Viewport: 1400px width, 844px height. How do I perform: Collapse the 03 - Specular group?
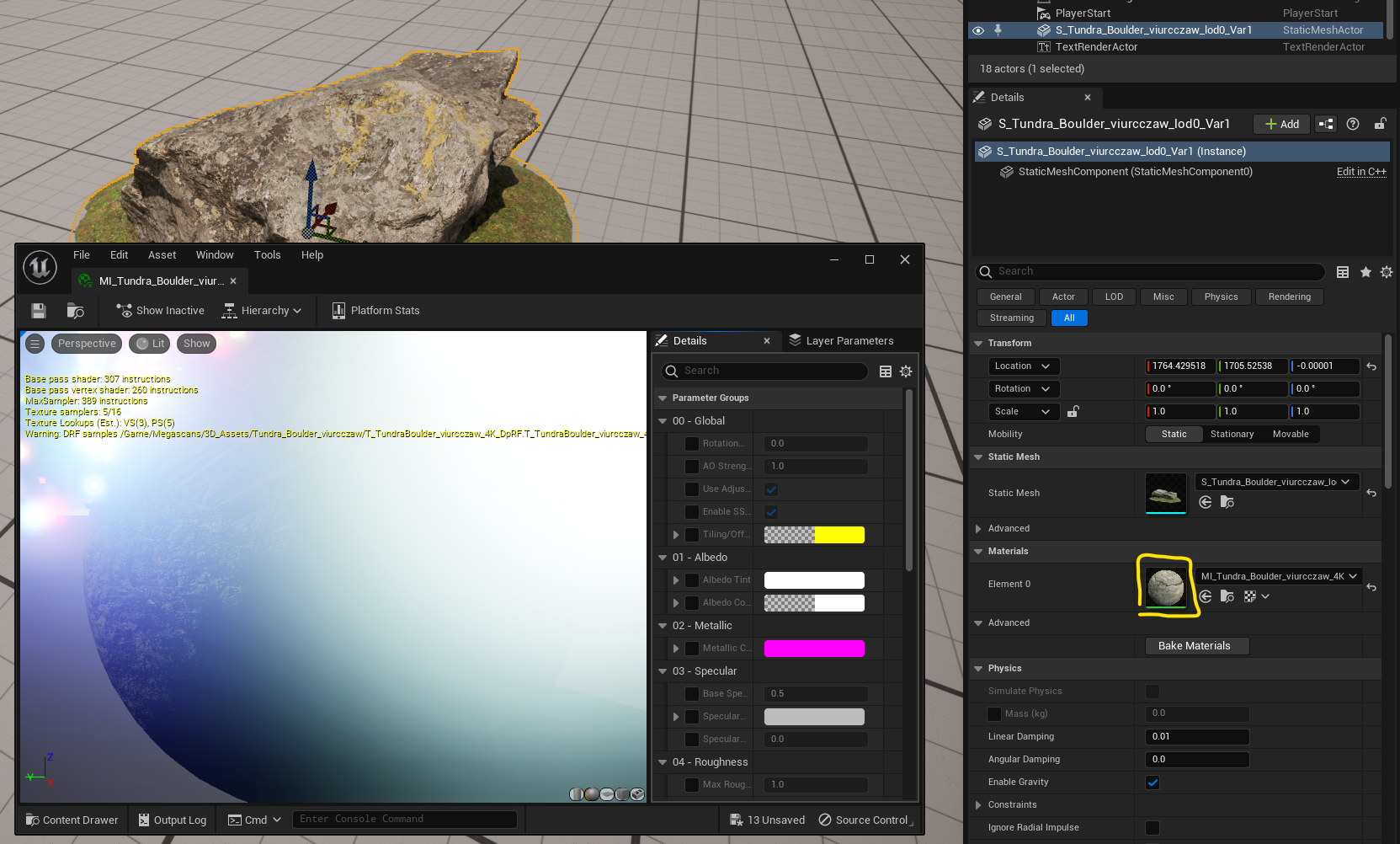[x=663, y=671]
